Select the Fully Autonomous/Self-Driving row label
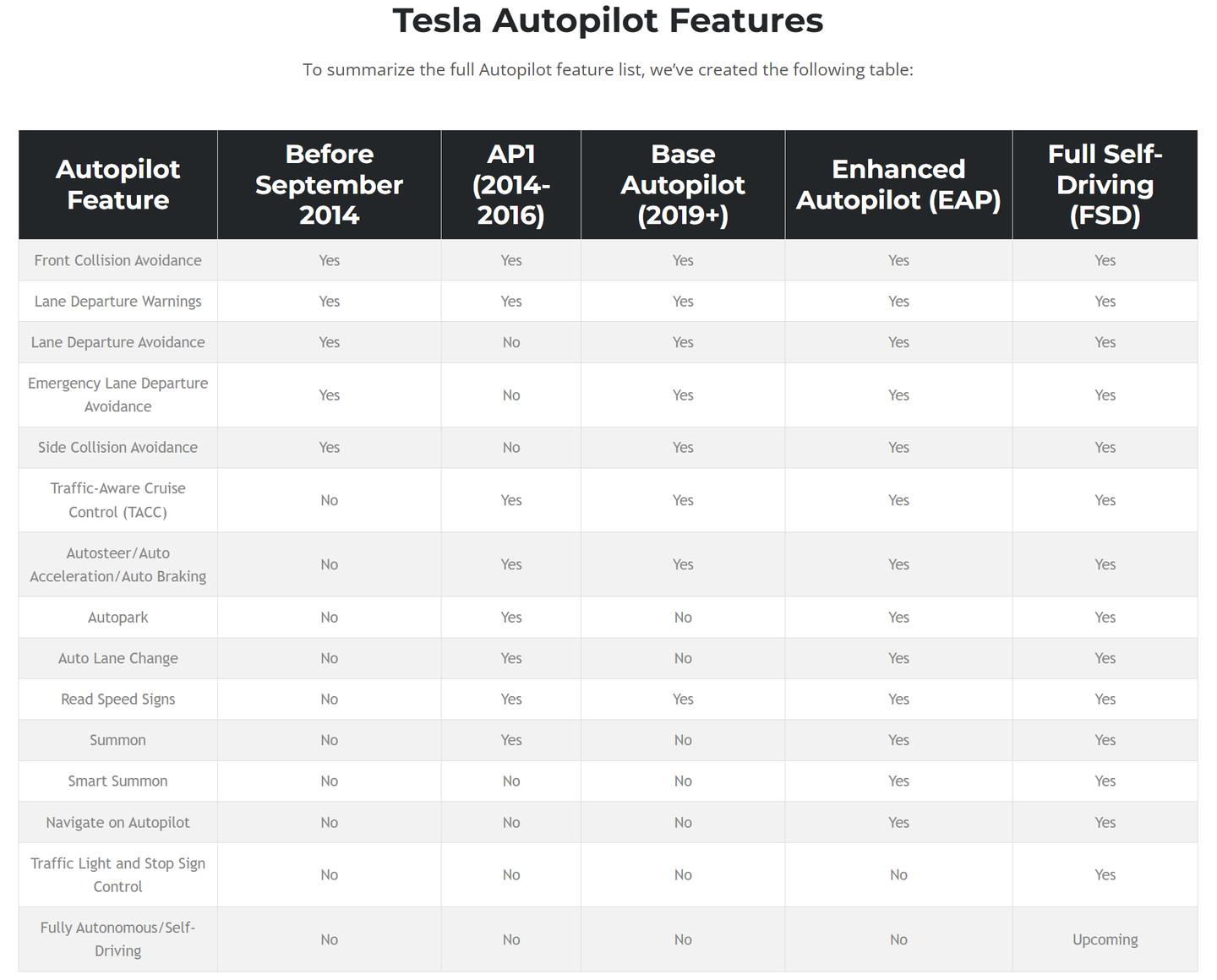The height and width of the screenshot is (980, 1217). (x=118, y=939)
